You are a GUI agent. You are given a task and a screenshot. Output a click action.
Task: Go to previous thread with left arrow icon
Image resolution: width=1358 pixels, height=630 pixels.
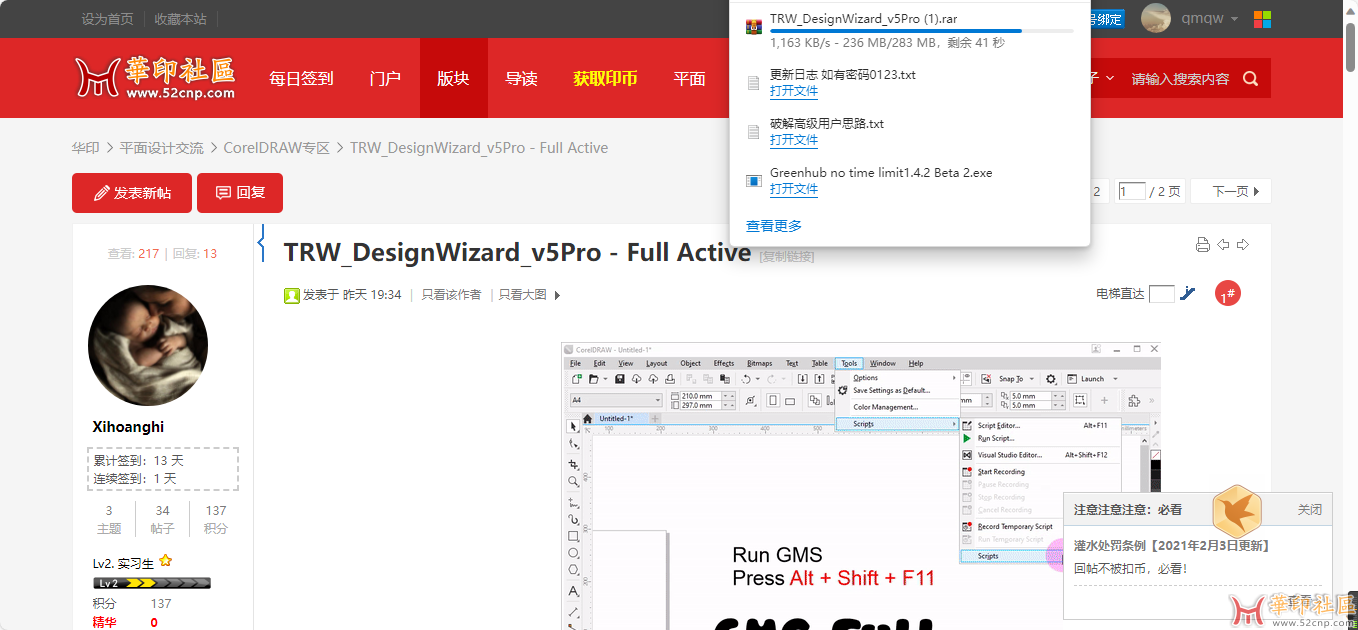click(x=1223, y=245)
